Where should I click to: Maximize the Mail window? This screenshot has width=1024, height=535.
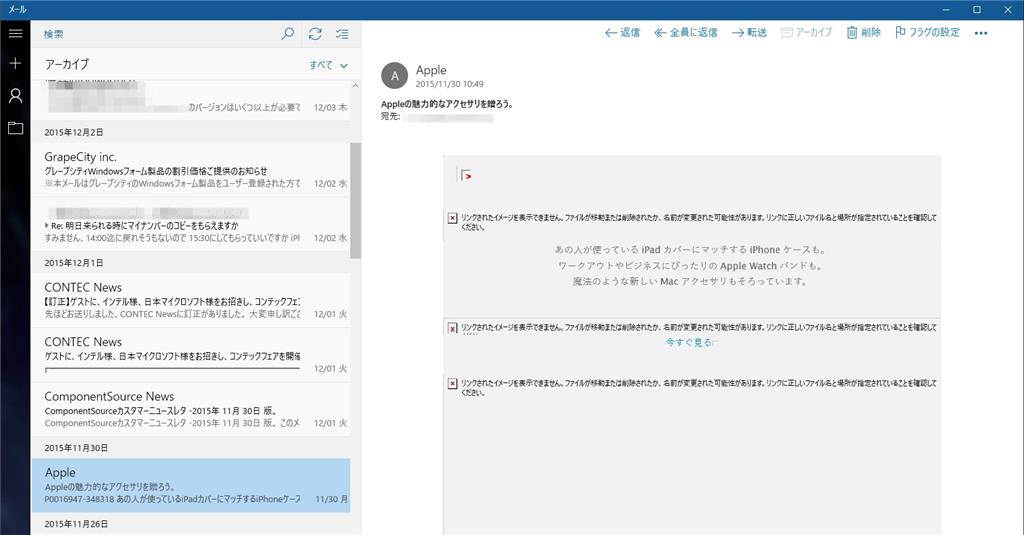point(977,10)
